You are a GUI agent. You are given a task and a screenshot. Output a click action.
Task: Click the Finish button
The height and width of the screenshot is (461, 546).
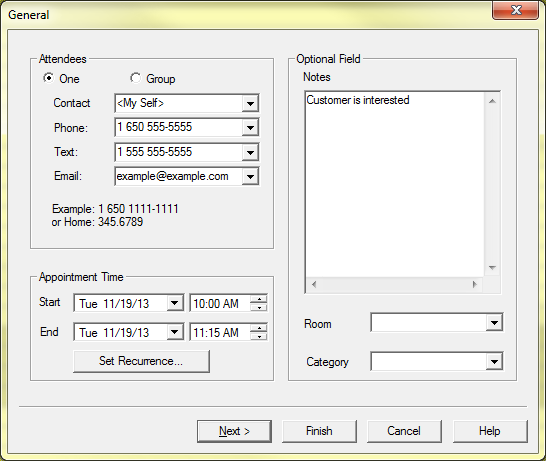point(319,431)
